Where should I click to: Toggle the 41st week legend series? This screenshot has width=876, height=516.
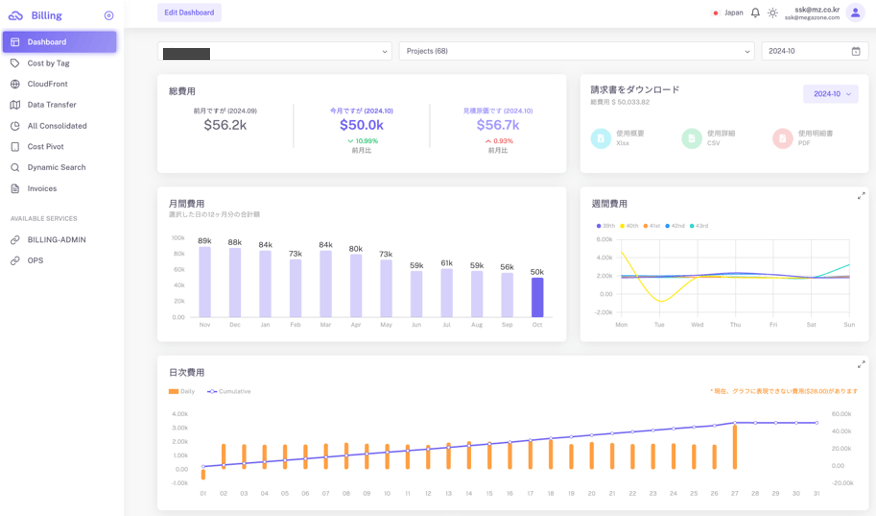(651, 226)
